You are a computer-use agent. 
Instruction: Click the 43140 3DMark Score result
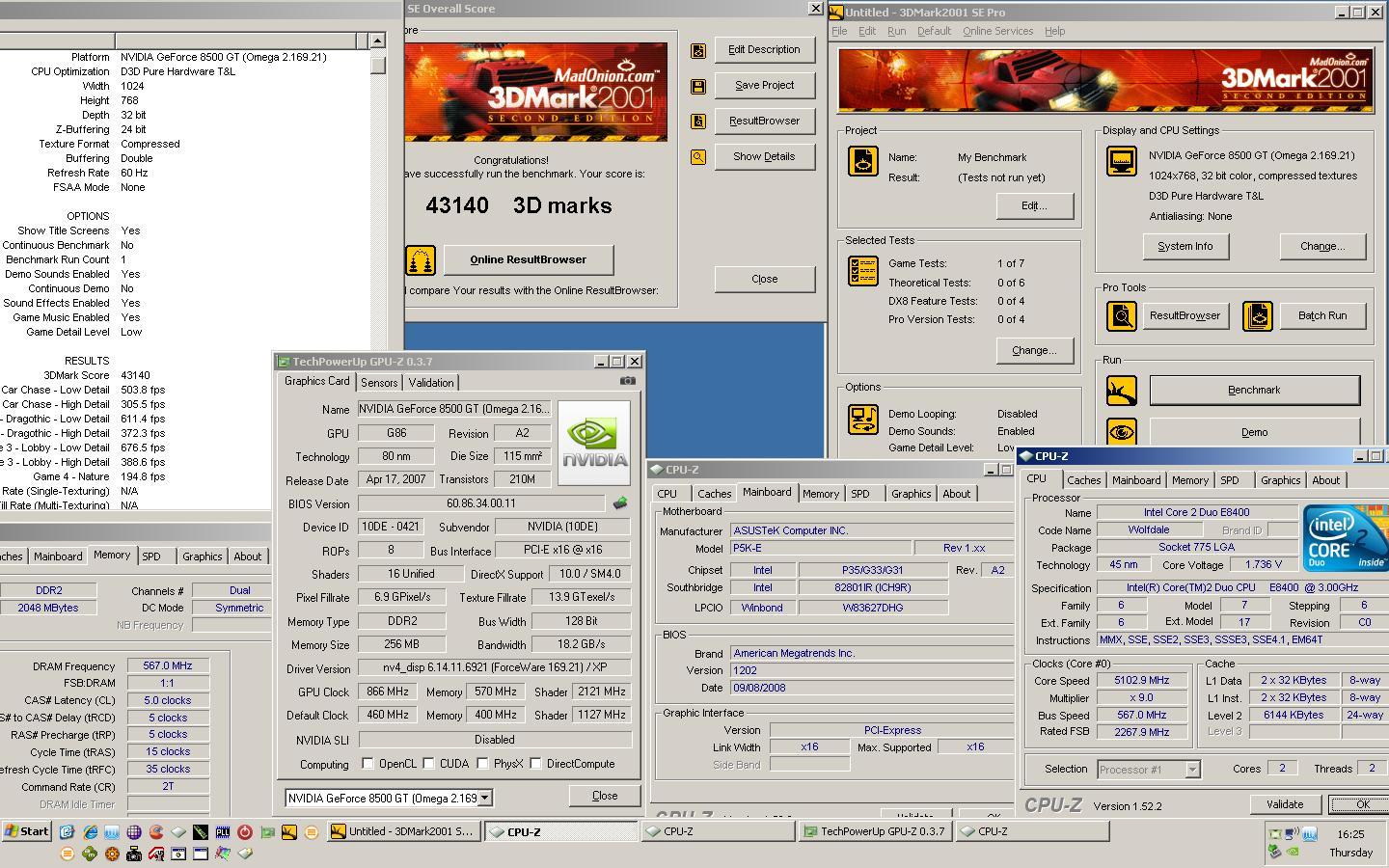(x=135, y=375)
